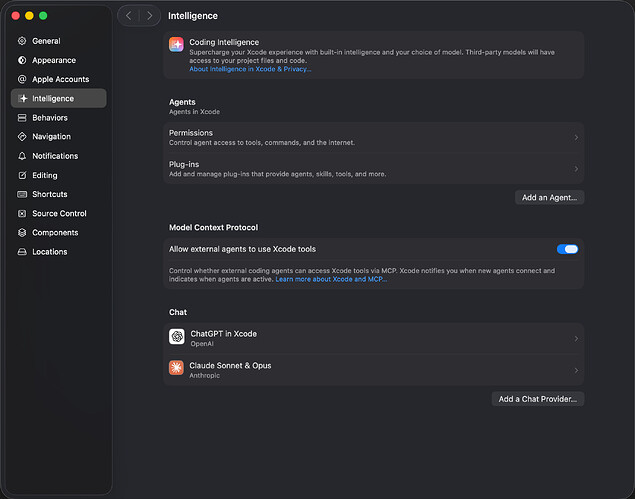635x499 pixels.
Task: Click the Behaviors icon in sidebar
Action: point(22,117)
